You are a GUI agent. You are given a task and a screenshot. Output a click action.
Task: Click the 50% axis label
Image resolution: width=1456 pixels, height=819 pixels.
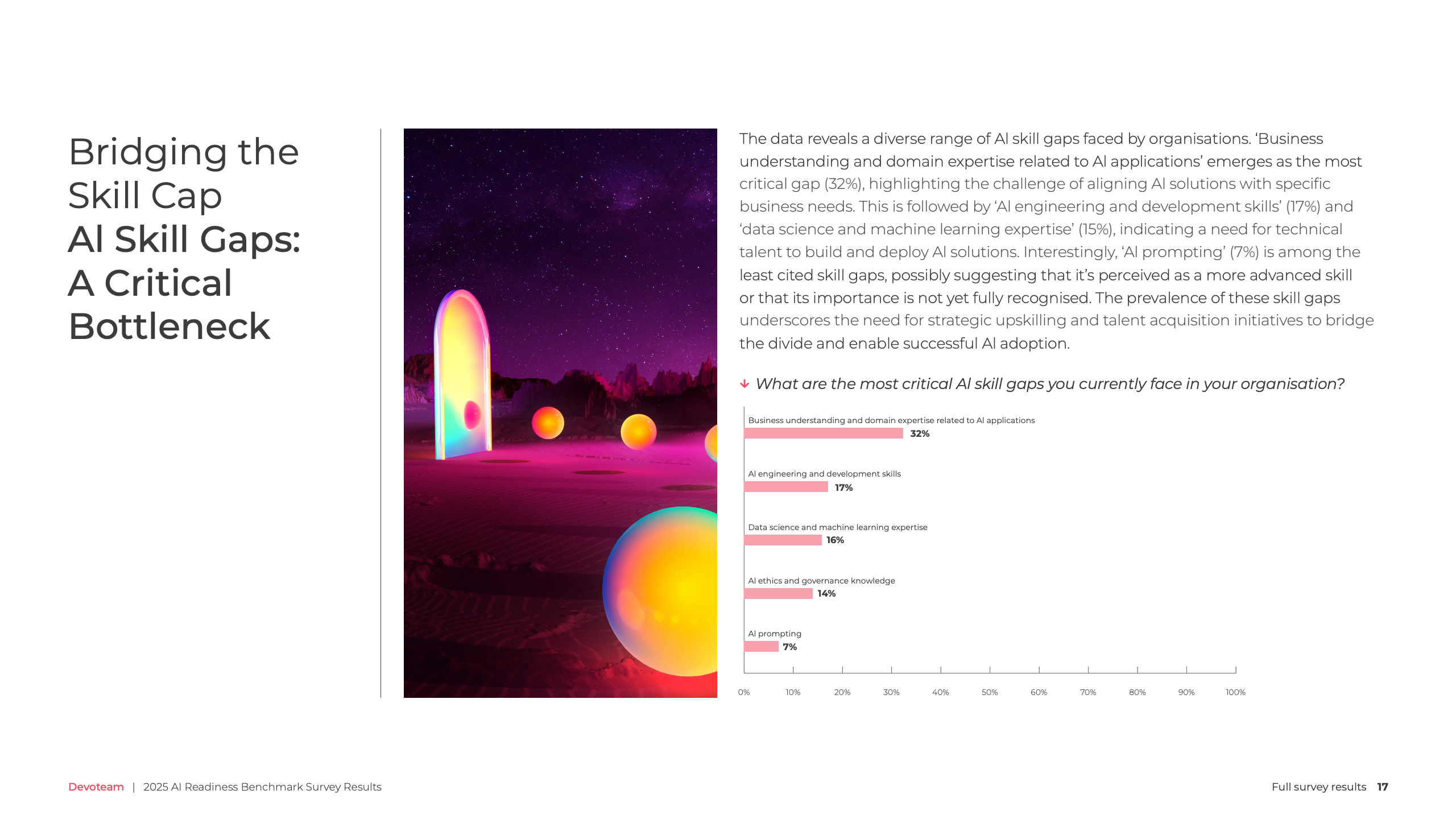[990, 692]
